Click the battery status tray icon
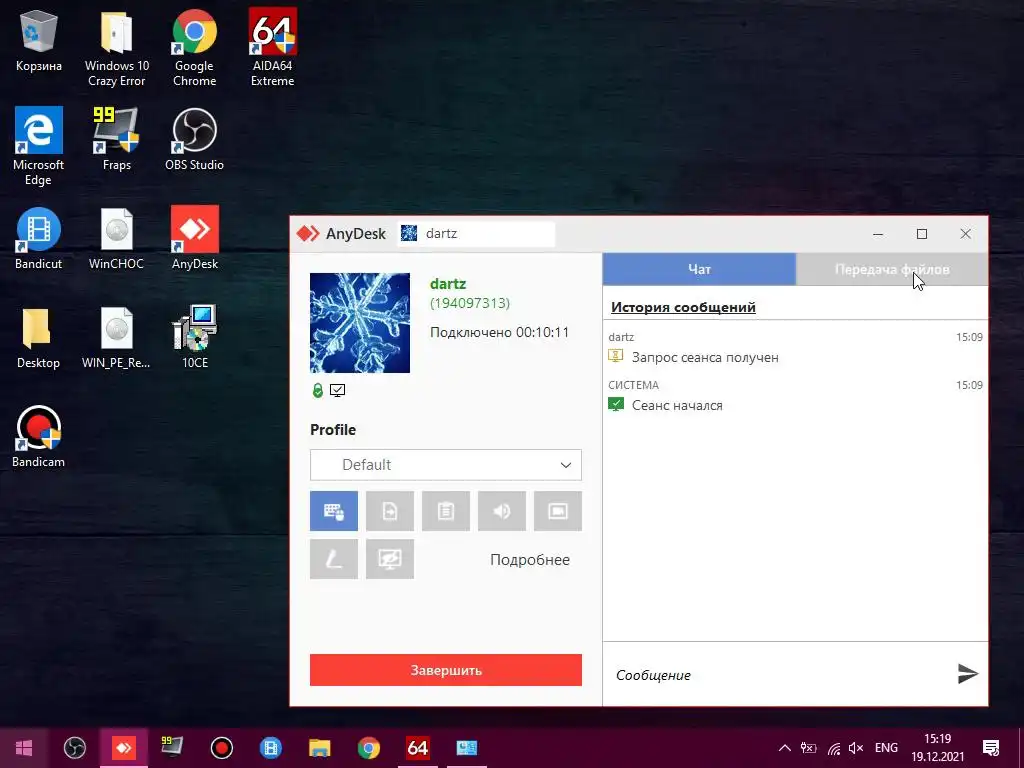Screen dimensions: 1024x768 (808, 748)
